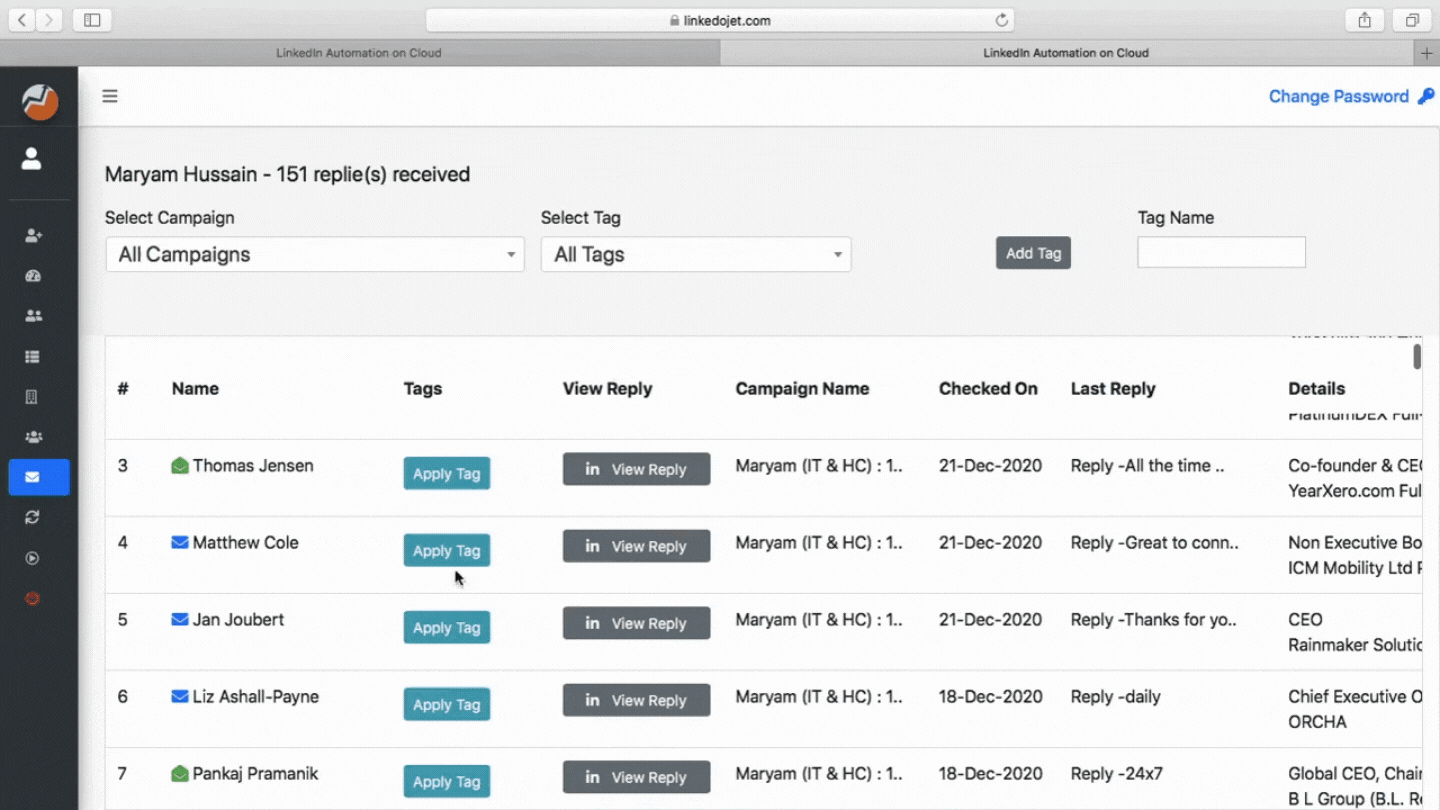
Task: Click View Reply for Thomas Jensen
Action: [637, 469]
